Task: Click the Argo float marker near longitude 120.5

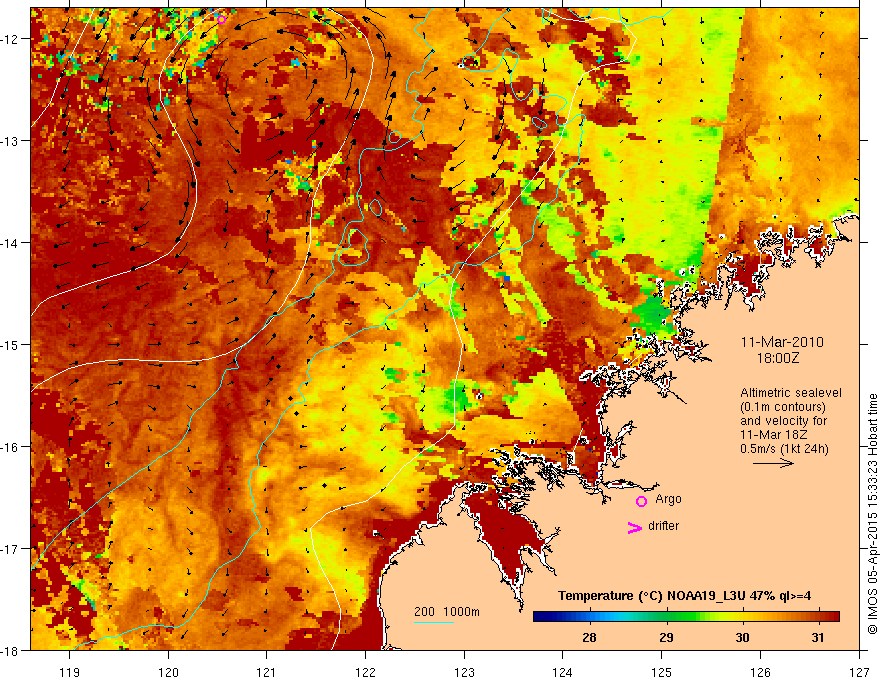Action: [221, 20]
